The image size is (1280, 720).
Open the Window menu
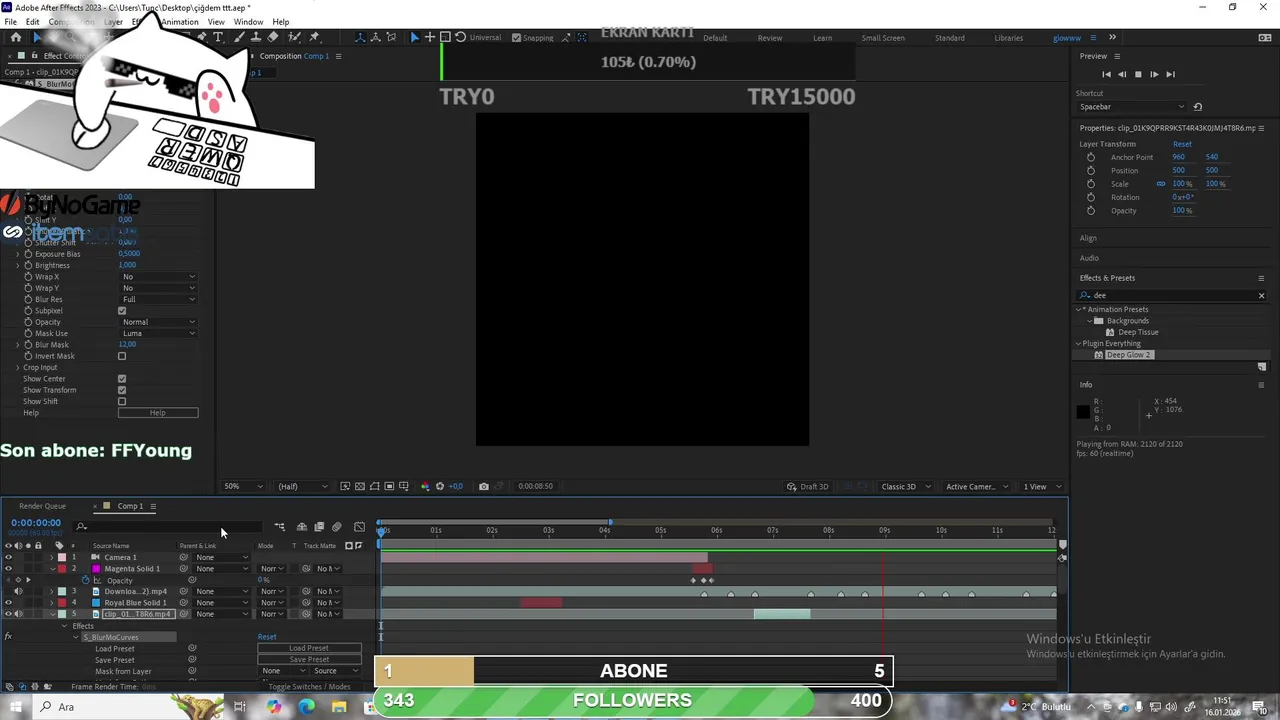tap(248, 22)
